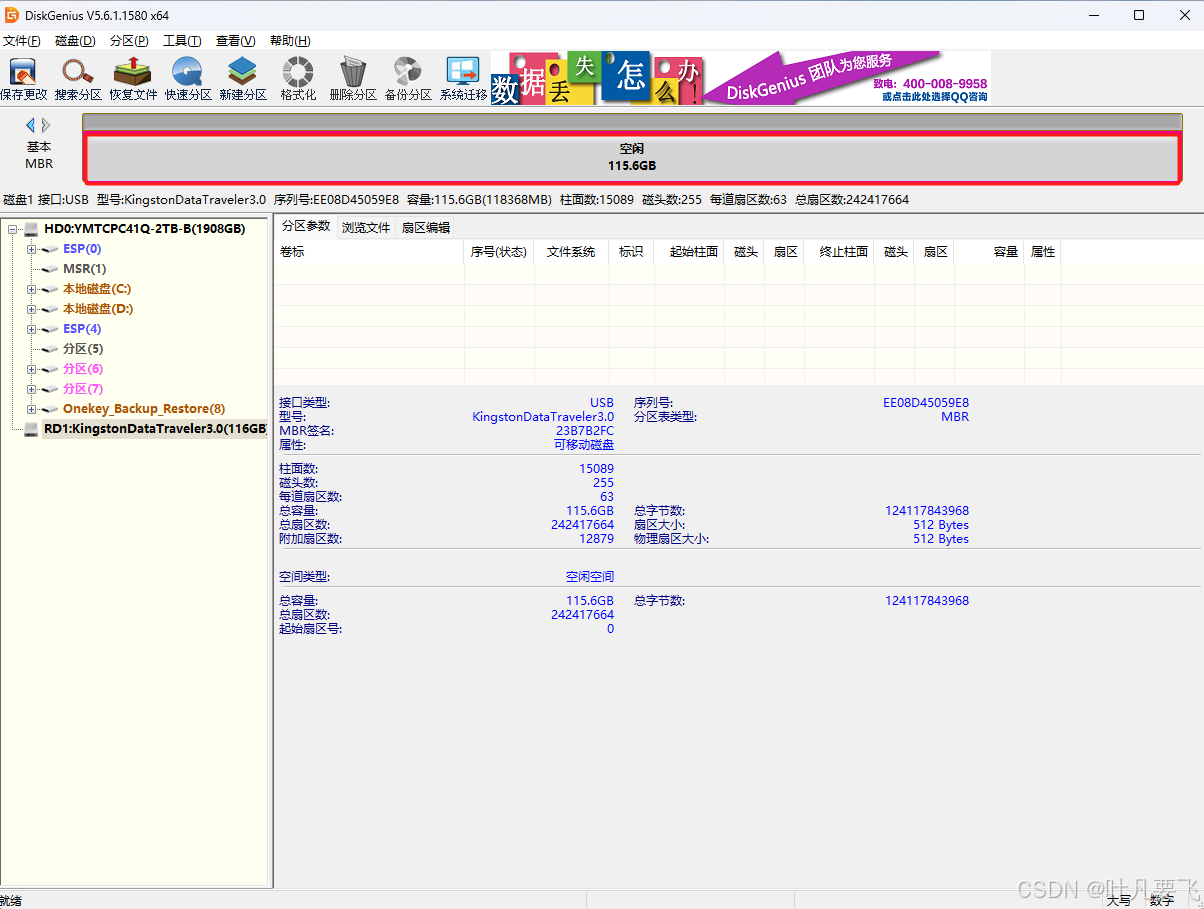
Task: Select RD1:KingstonDataTraveler3.0 in disk tree
Action: [155, 429]
